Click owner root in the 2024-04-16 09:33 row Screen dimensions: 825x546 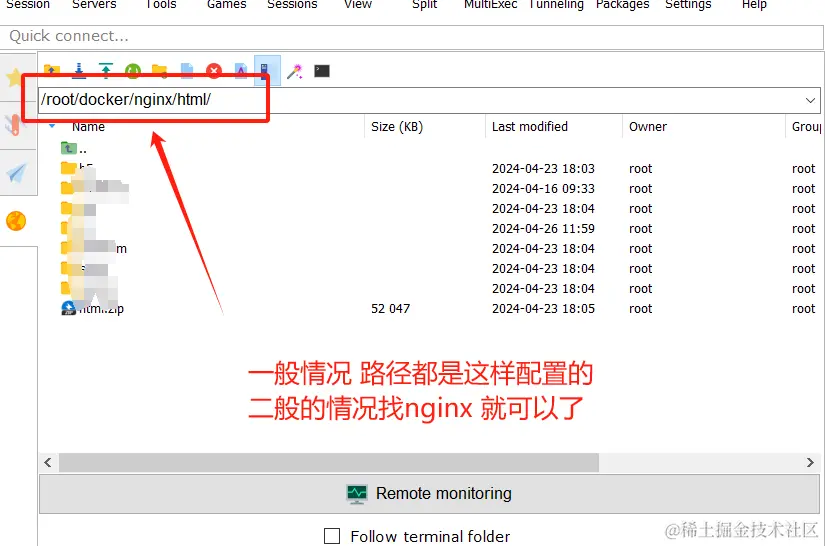point(640,189)
